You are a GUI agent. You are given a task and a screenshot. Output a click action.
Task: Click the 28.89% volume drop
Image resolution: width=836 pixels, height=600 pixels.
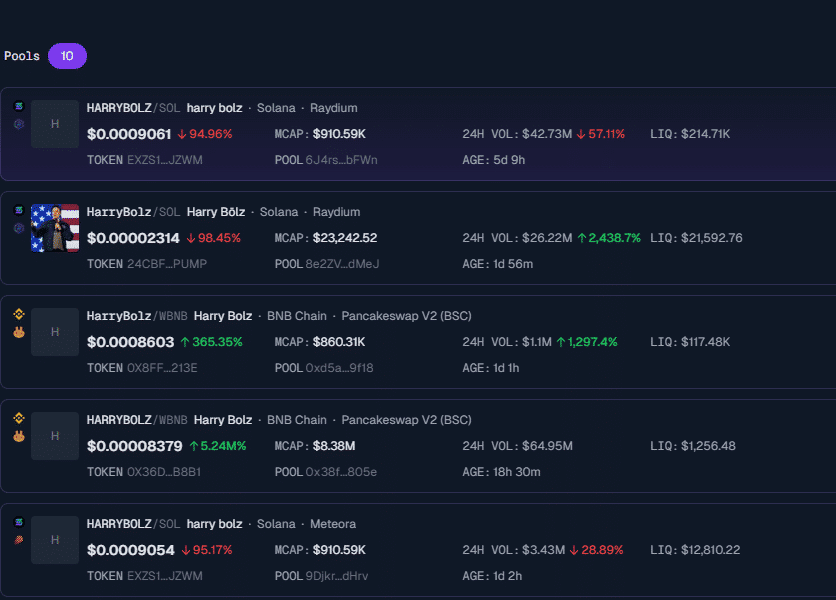(597, 550)
